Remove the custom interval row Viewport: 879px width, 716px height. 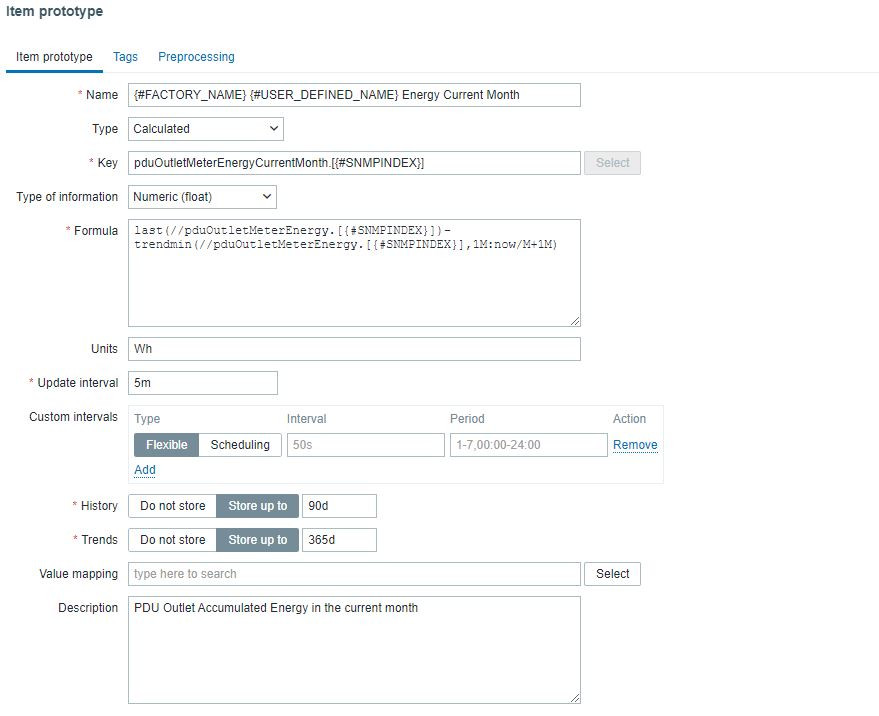[x=635, y=445]
